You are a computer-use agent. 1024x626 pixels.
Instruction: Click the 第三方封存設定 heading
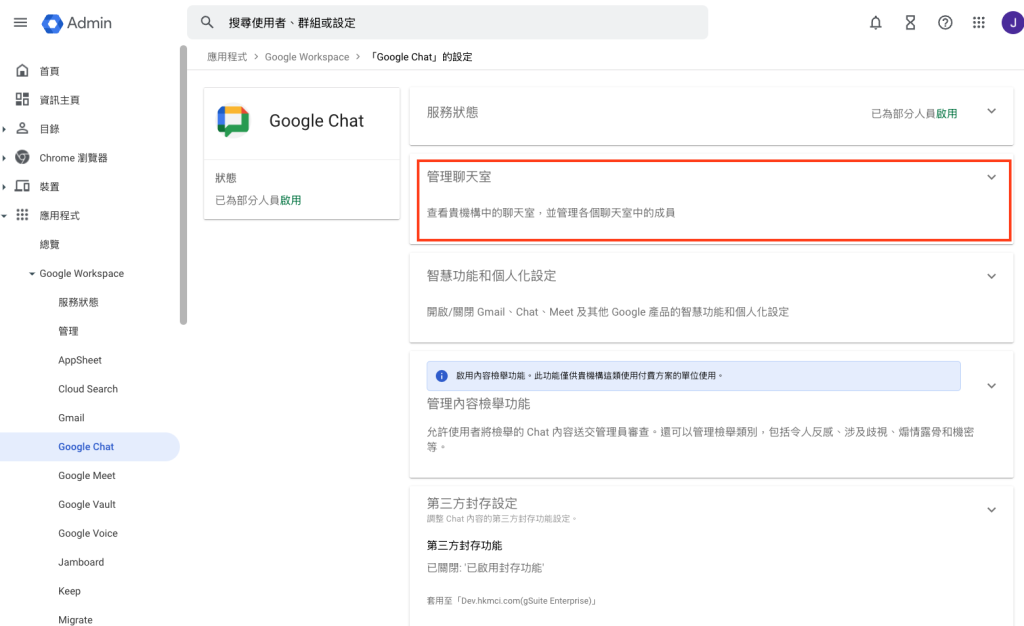[472, 503]
